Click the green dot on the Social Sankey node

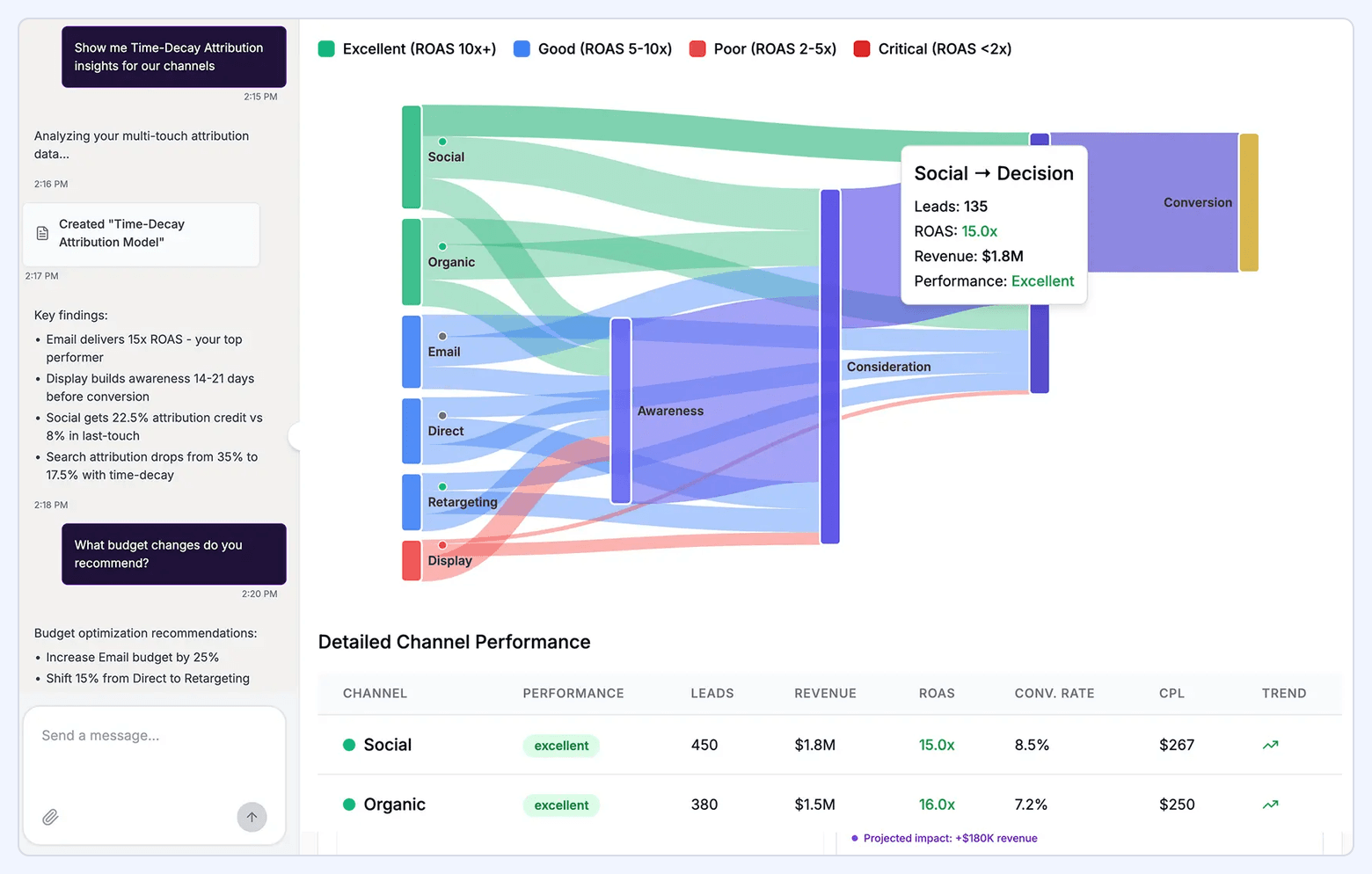(x=442, y=140)
